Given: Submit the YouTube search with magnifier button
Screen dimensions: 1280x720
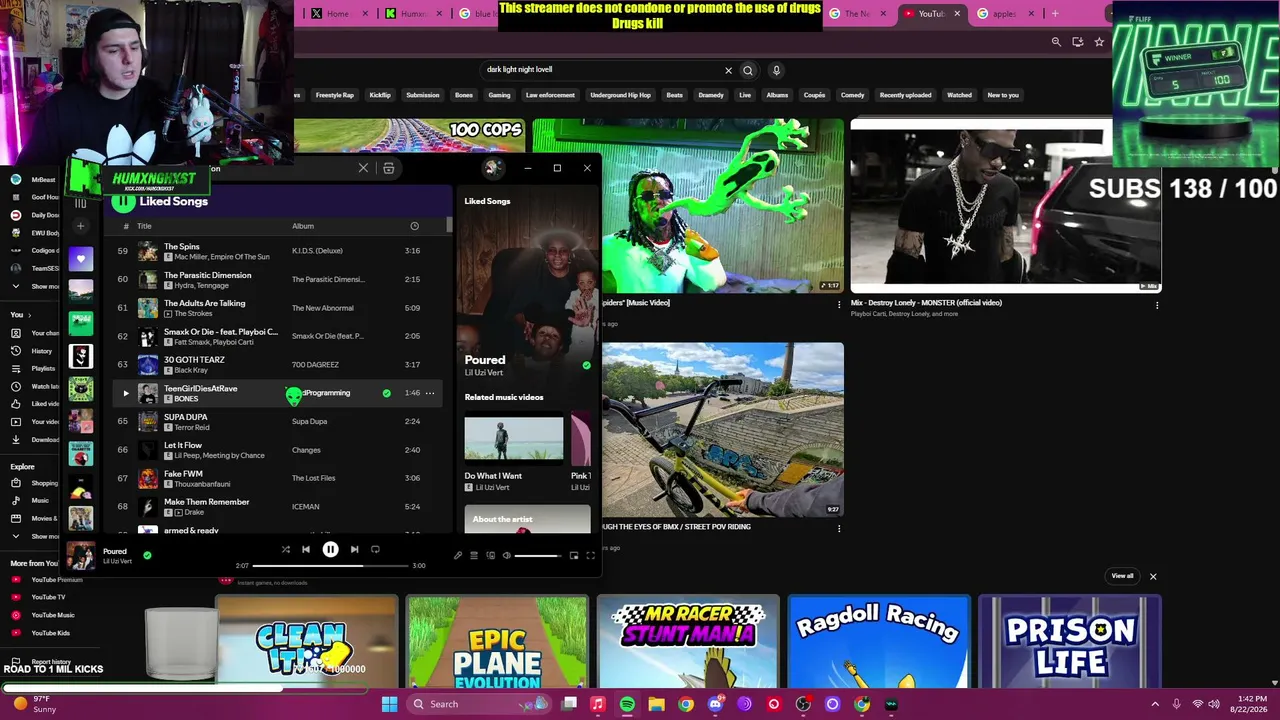Looking at the screenshot, I should click(x=748, y=70).
